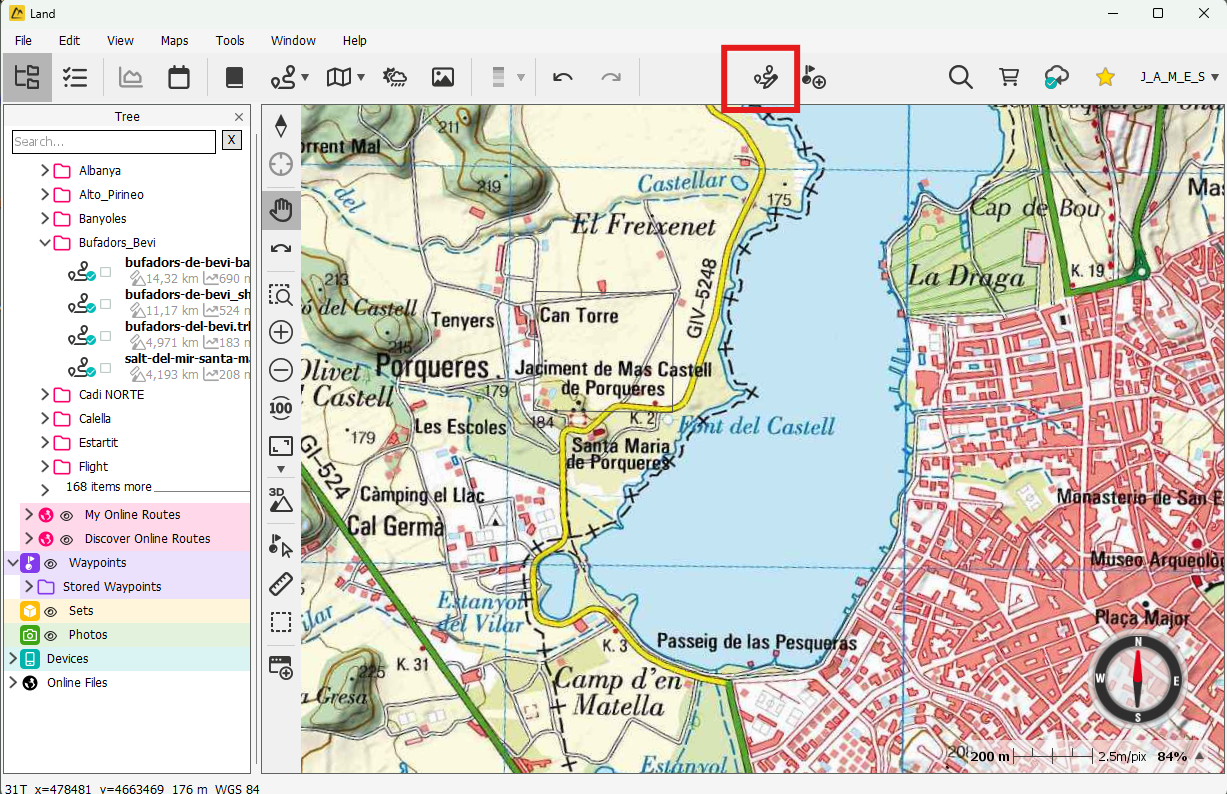Open the Maps menu
Screen dimensions: 1227x794
point(174,41)
